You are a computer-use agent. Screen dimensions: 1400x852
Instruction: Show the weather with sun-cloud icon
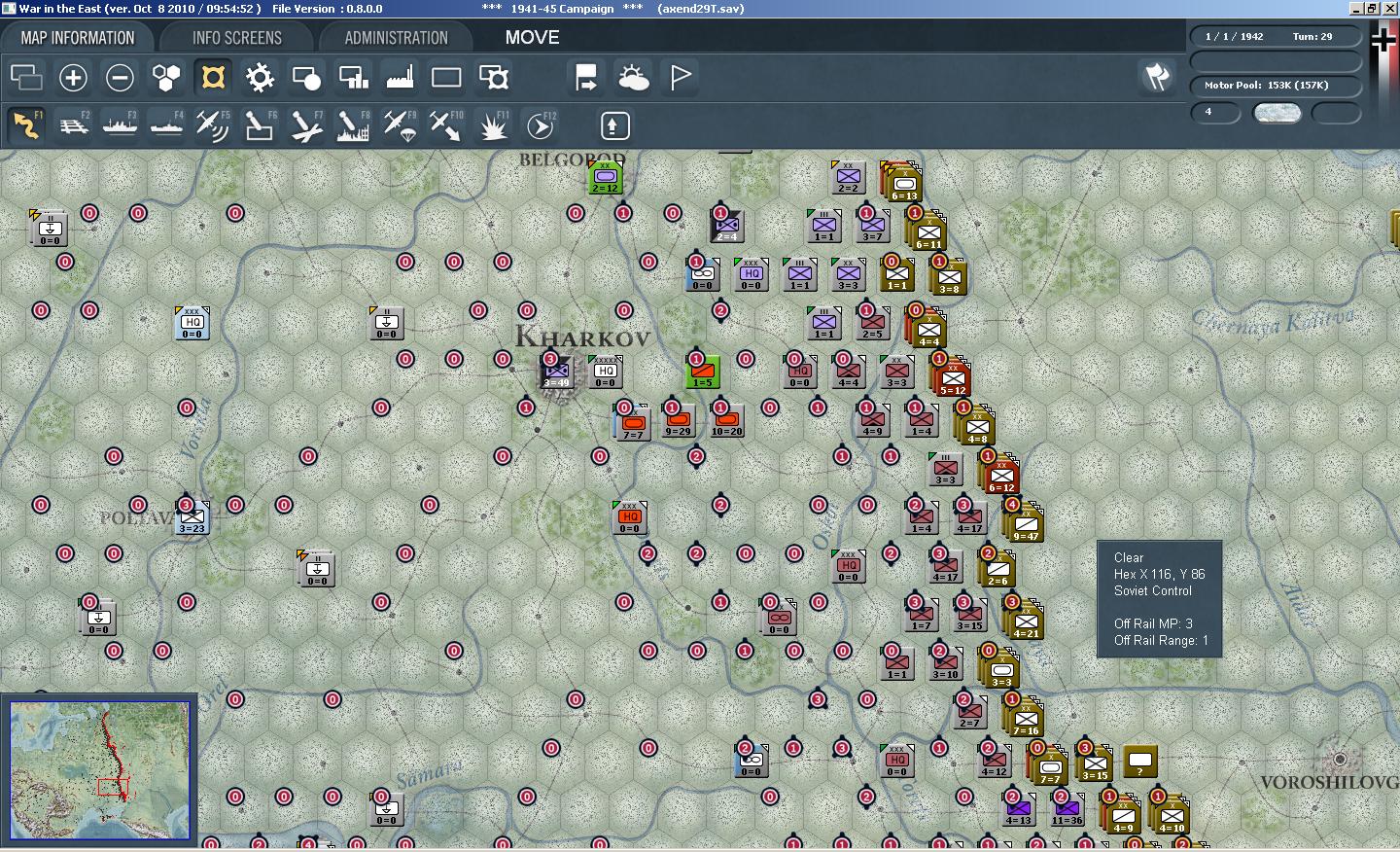point(633,77)
